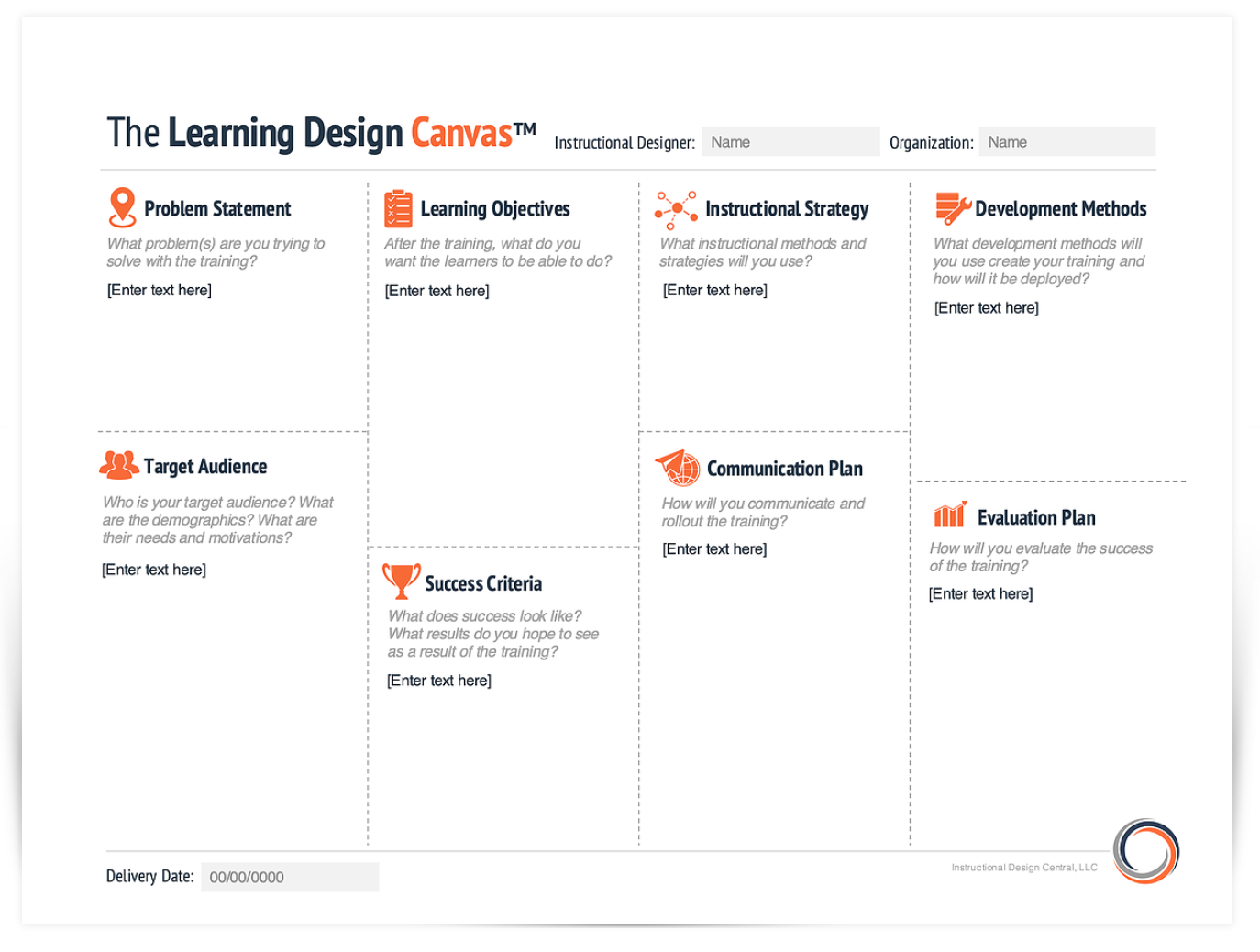
Task: Click the 'Instructional Design Central, LLC' footer text
Action: tap(1024, 868)
